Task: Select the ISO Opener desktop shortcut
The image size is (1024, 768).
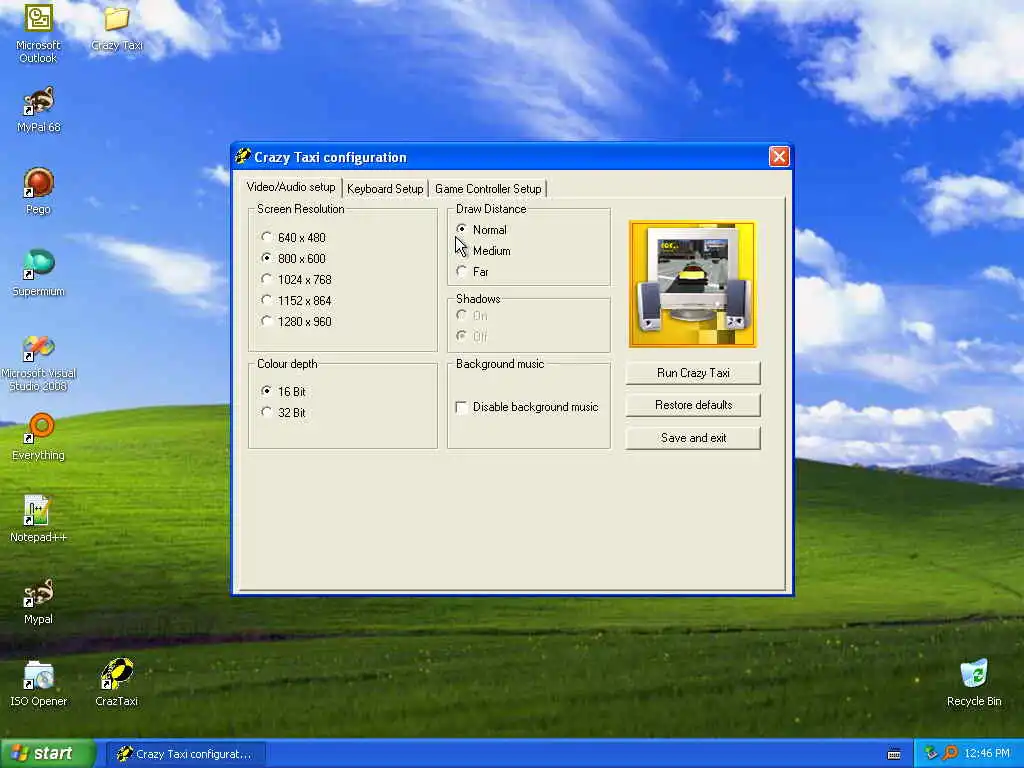Action: click(x=38, y=684)
